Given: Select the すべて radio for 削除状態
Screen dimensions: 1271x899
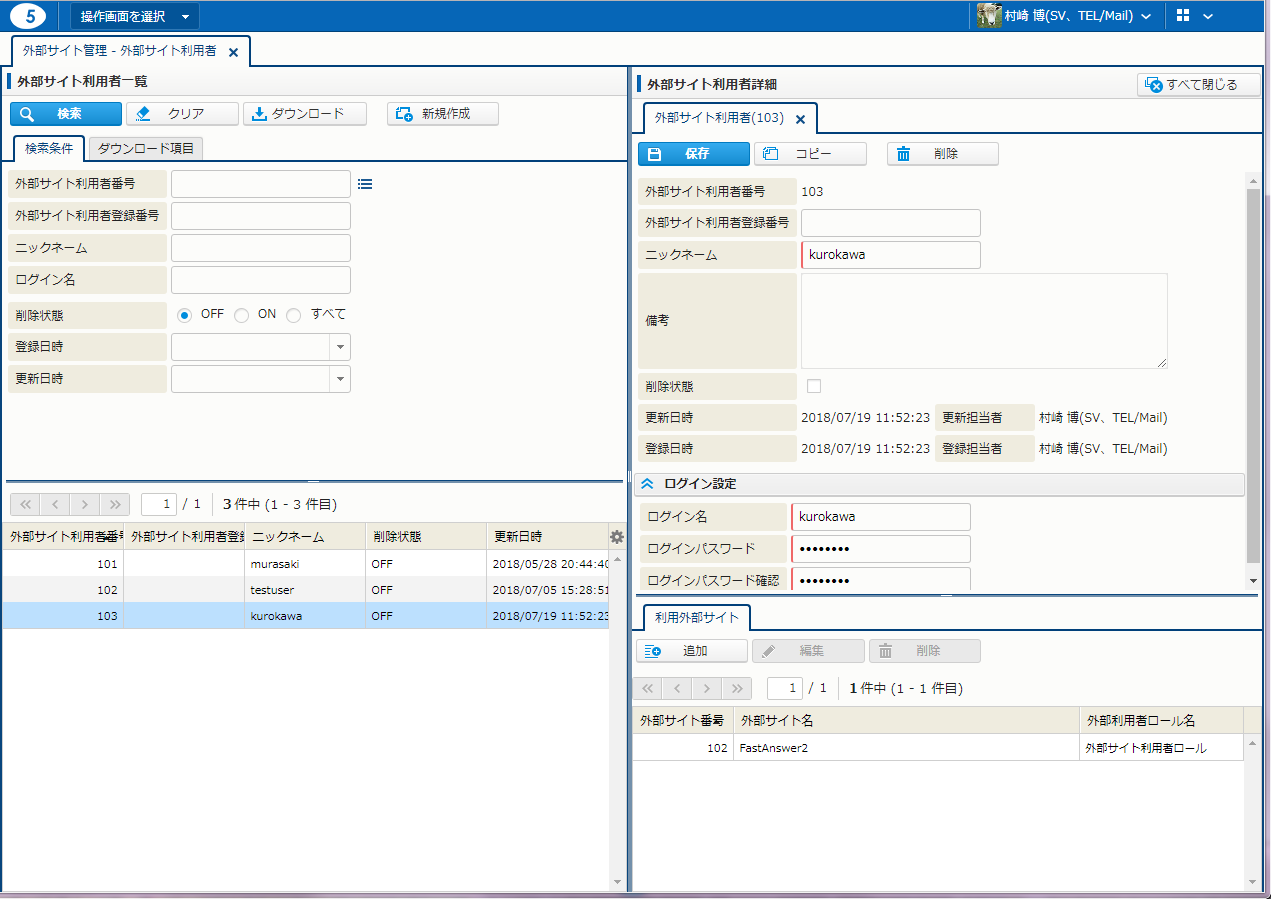Looking at the screenshot, I should (x=293, y=315).
